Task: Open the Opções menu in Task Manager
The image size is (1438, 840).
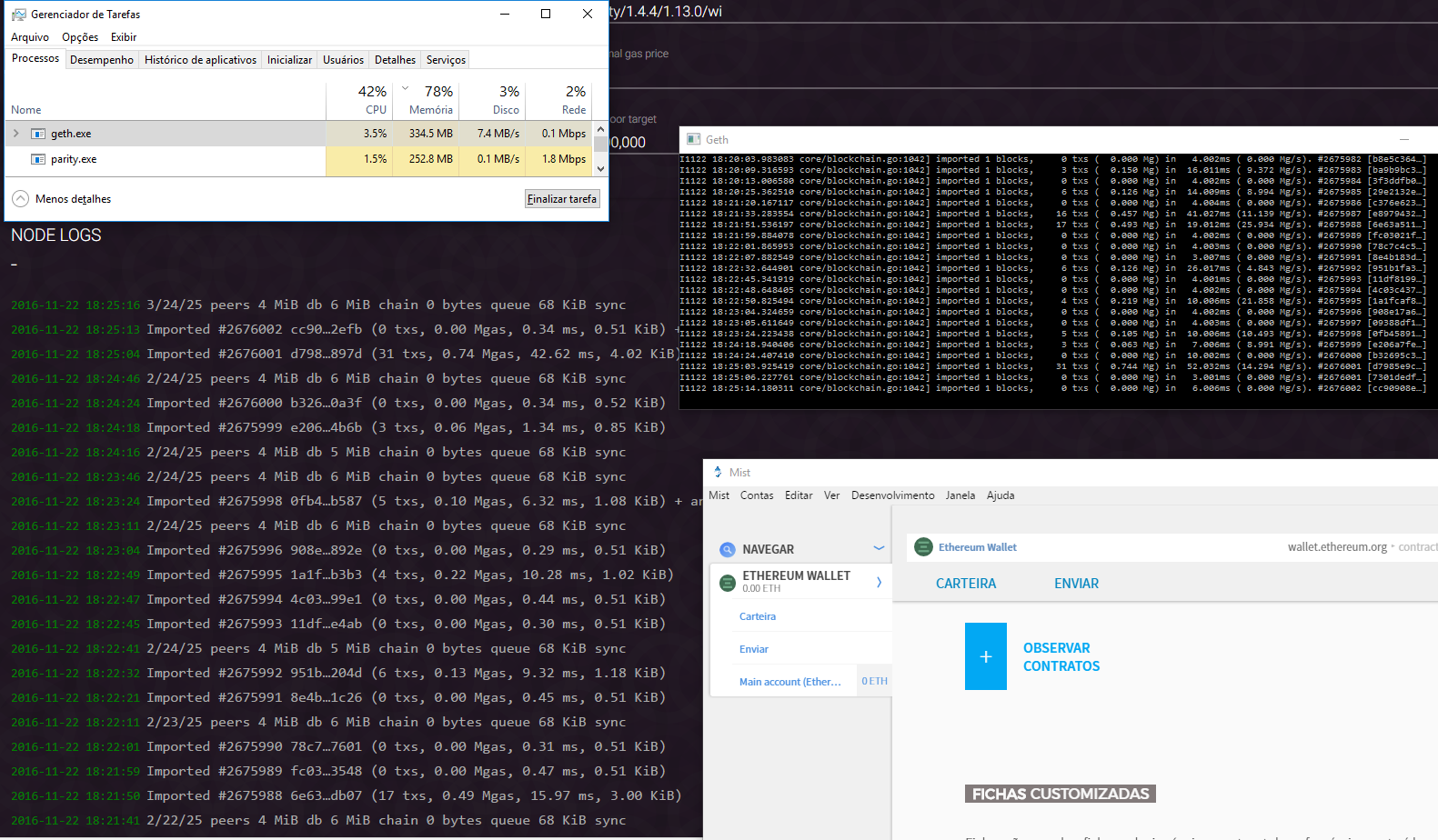Action: click(x=80, y=37)
